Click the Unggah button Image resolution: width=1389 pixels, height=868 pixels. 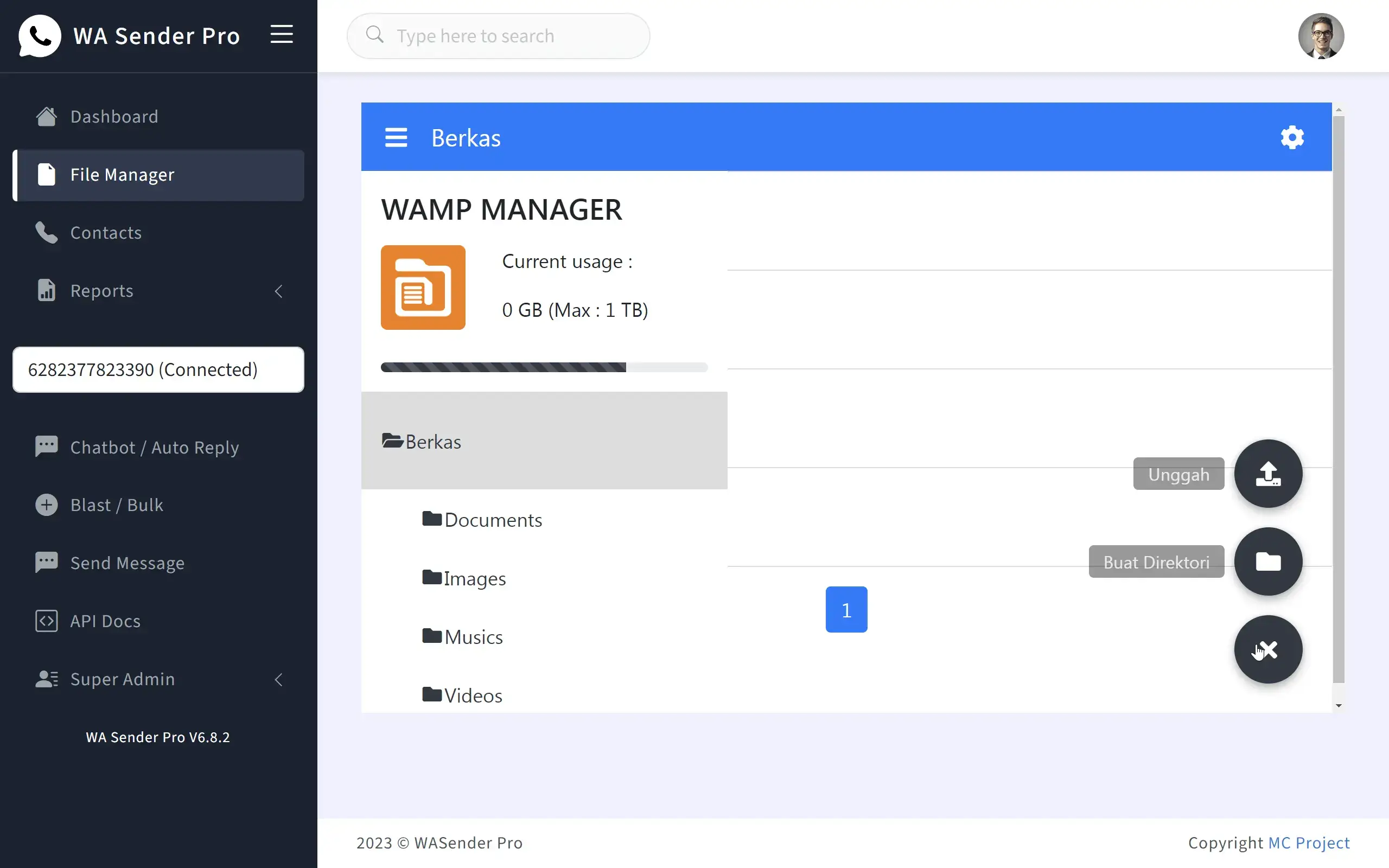1178,474
